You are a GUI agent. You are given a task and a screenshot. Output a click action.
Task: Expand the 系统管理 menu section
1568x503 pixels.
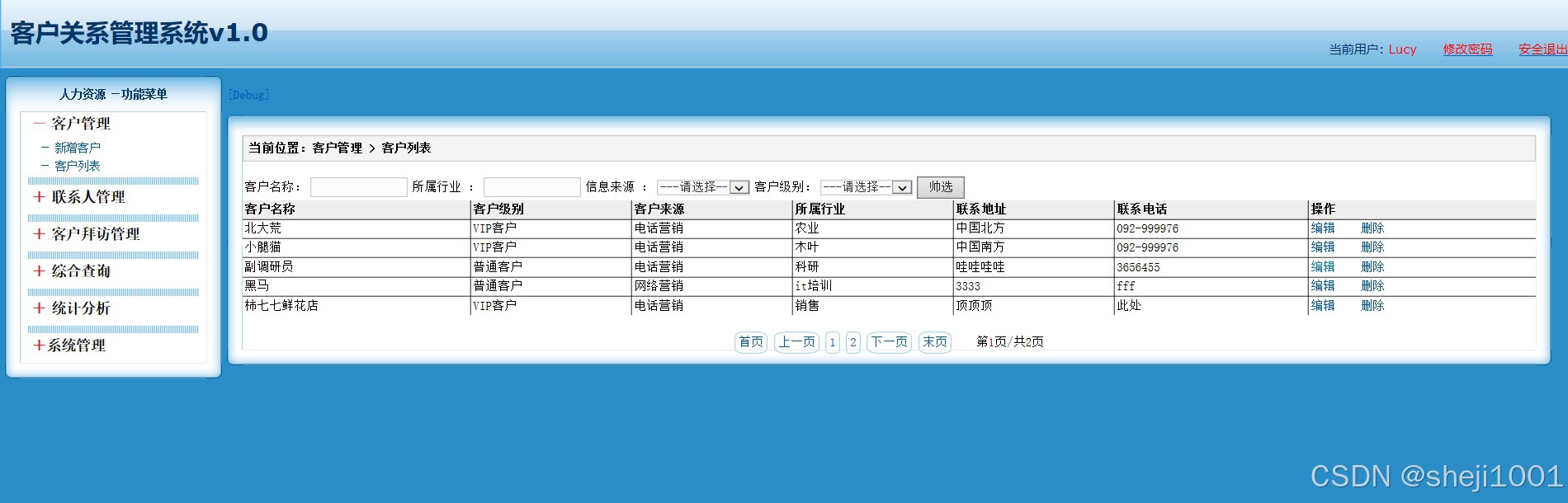click(69, 346)
